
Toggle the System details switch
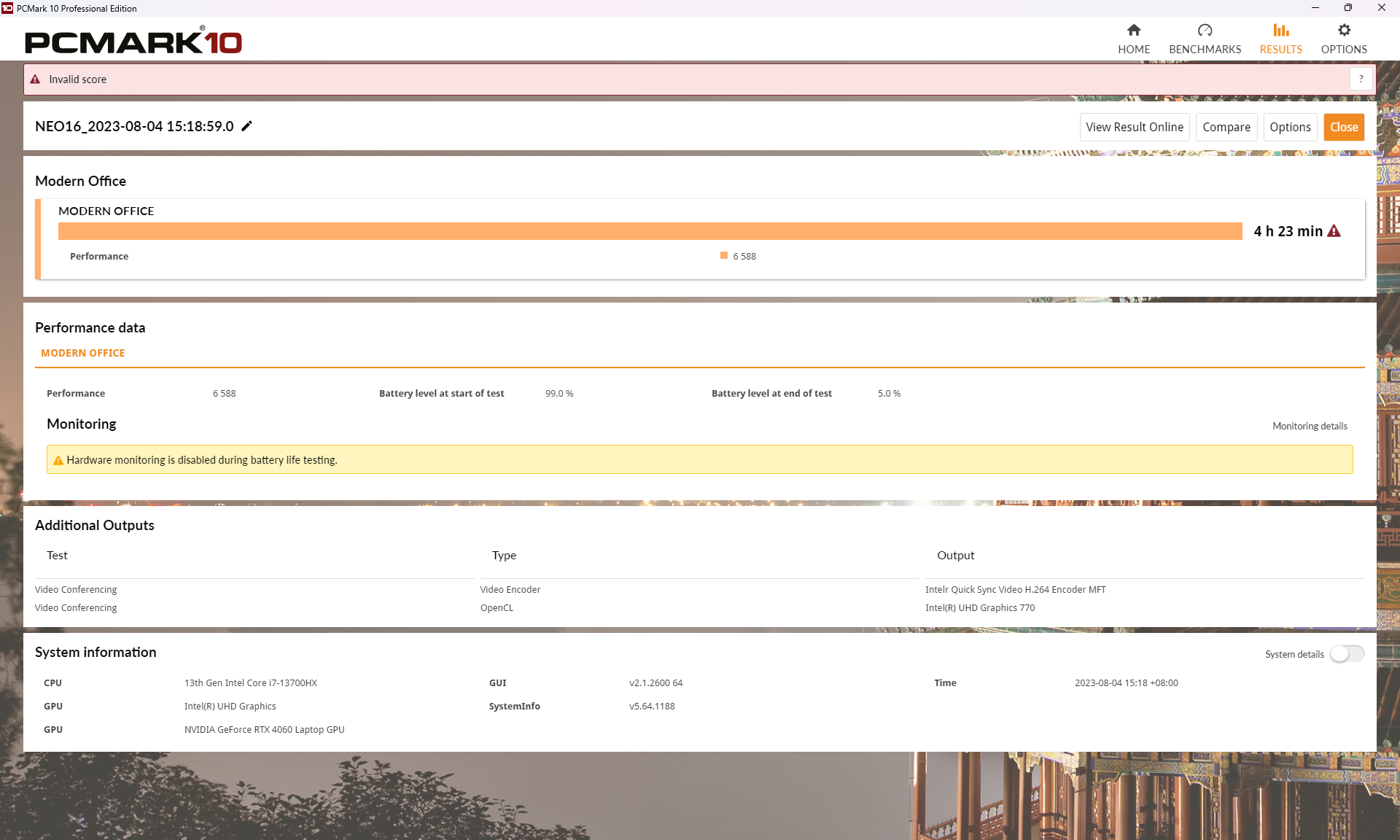pyautogui.click(x=1347, y=654)
